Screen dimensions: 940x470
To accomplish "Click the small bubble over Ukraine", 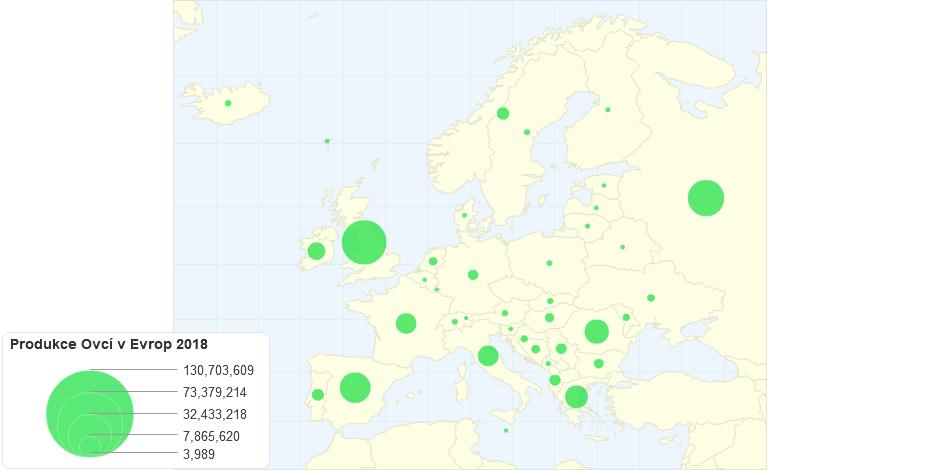I will (x=651, y=298).
